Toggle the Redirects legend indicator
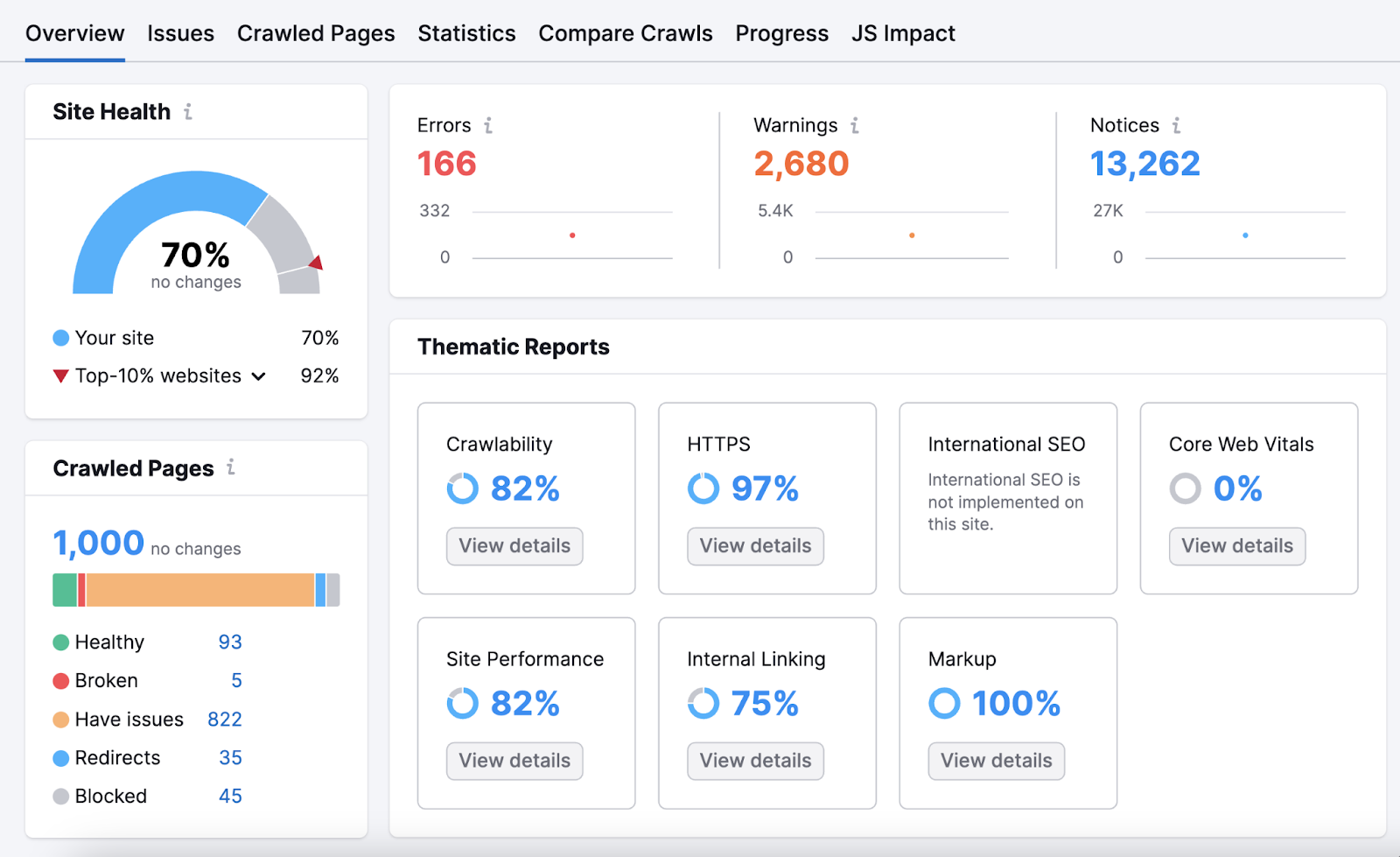The height and width of the screenshot is (857, 1400). (59, 757)
